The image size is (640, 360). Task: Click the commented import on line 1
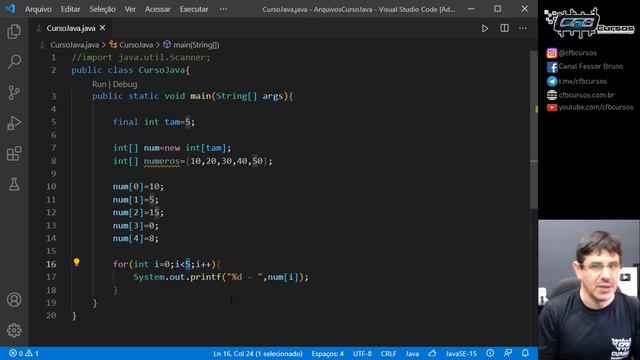pyautogui.click(x=141, y=57)
